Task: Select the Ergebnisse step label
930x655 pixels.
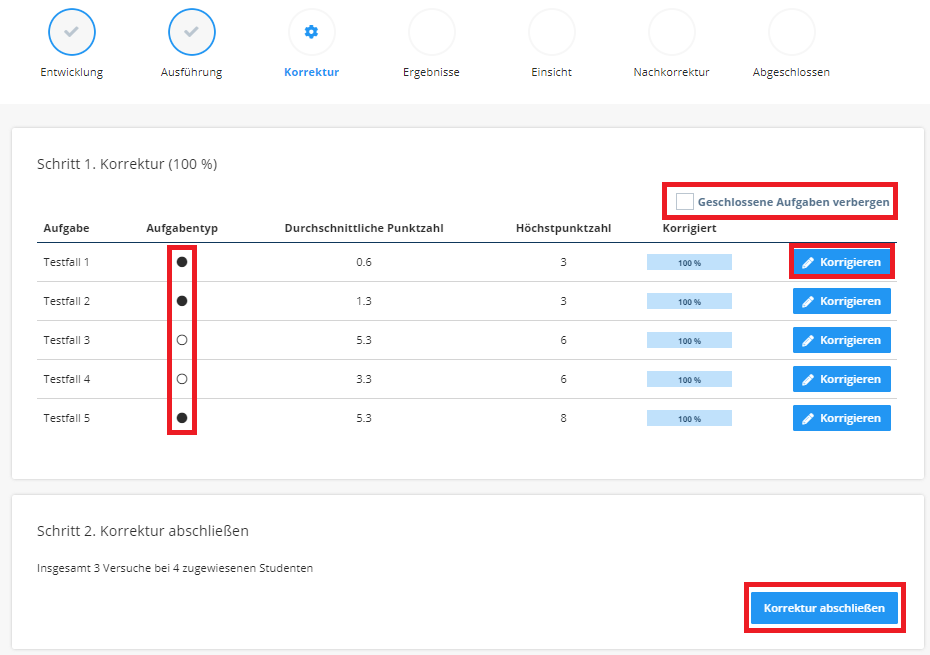Action: click(431, 73)
